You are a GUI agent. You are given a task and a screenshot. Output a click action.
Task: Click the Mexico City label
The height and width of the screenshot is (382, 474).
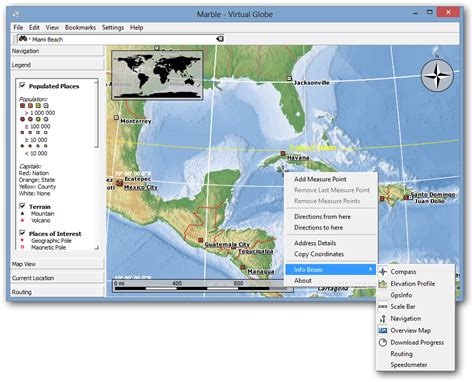pos(140,188)
